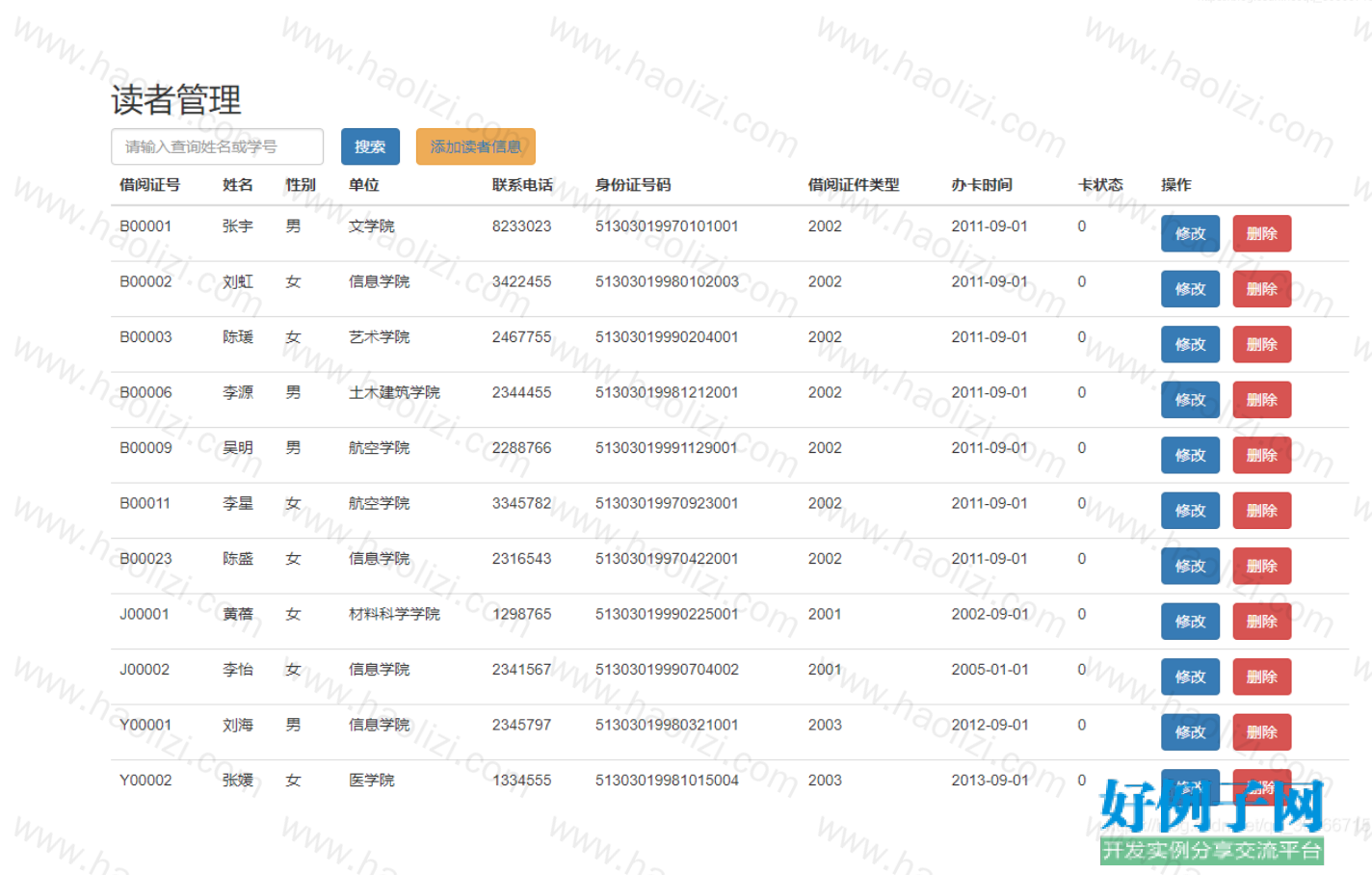Select the 借阅证号 column header
The image size is (1372, 875).
[149, 185]
